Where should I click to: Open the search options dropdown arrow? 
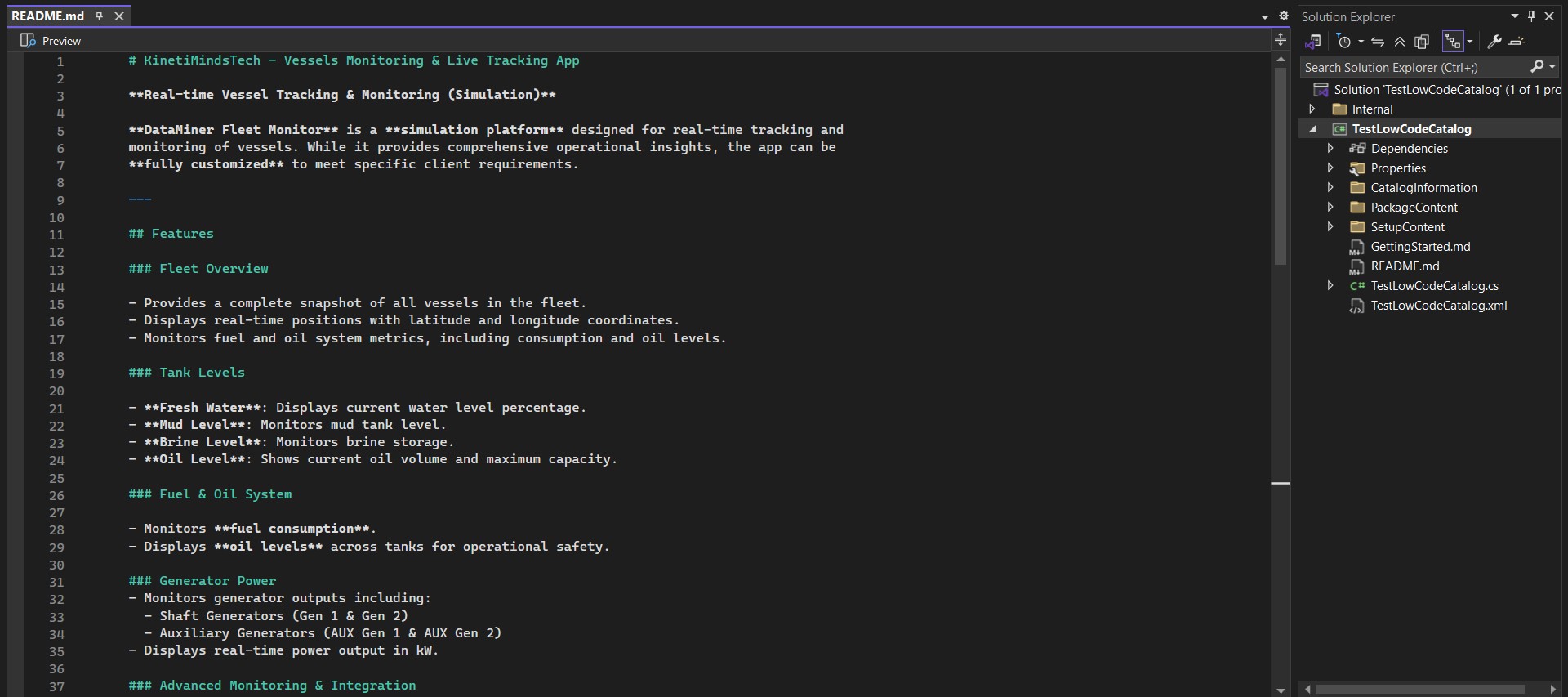click(1552, 67)
